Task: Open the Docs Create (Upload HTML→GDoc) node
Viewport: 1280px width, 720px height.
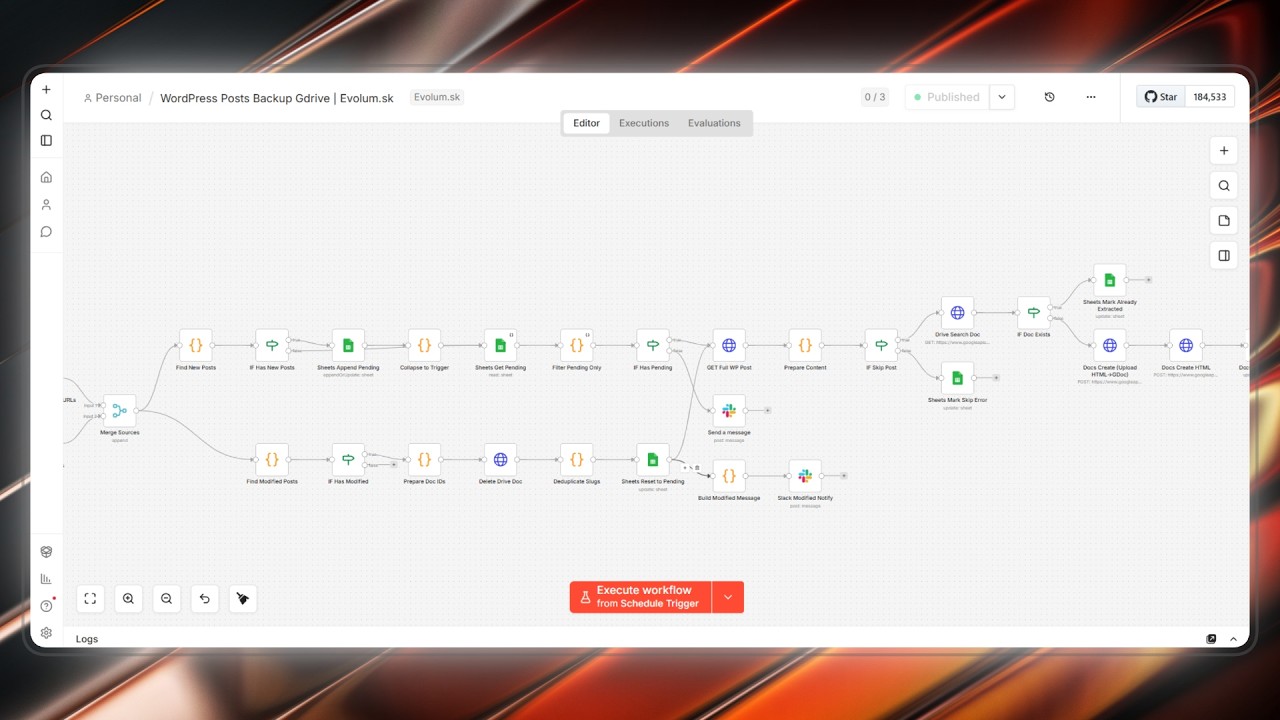Action: coord(1110,345)
